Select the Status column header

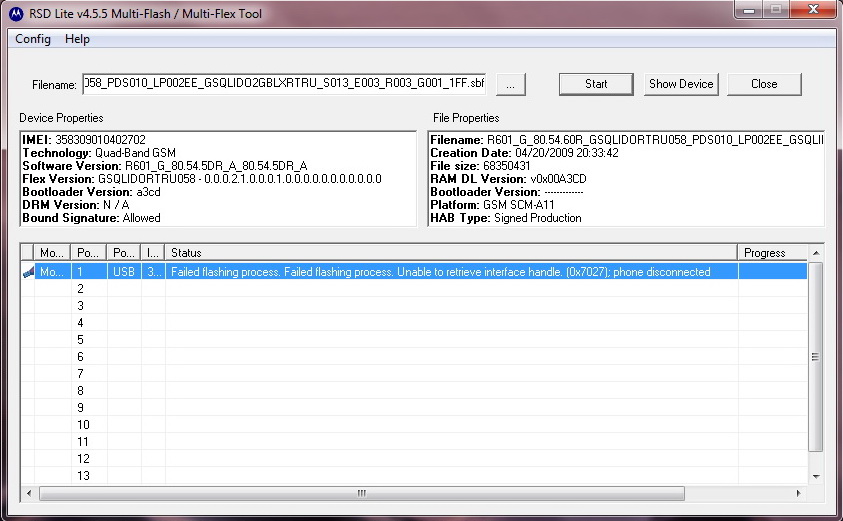pos(451,252)
